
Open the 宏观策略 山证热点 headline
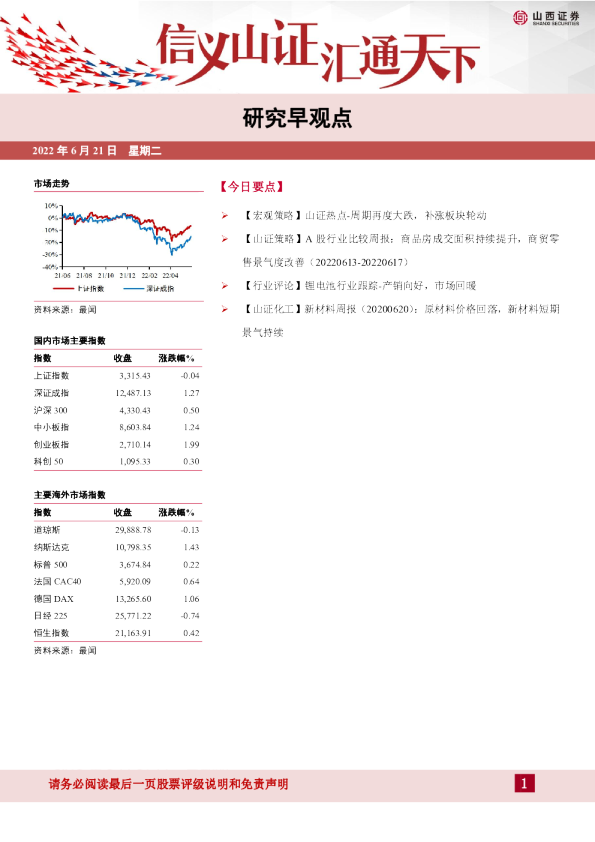364,215
